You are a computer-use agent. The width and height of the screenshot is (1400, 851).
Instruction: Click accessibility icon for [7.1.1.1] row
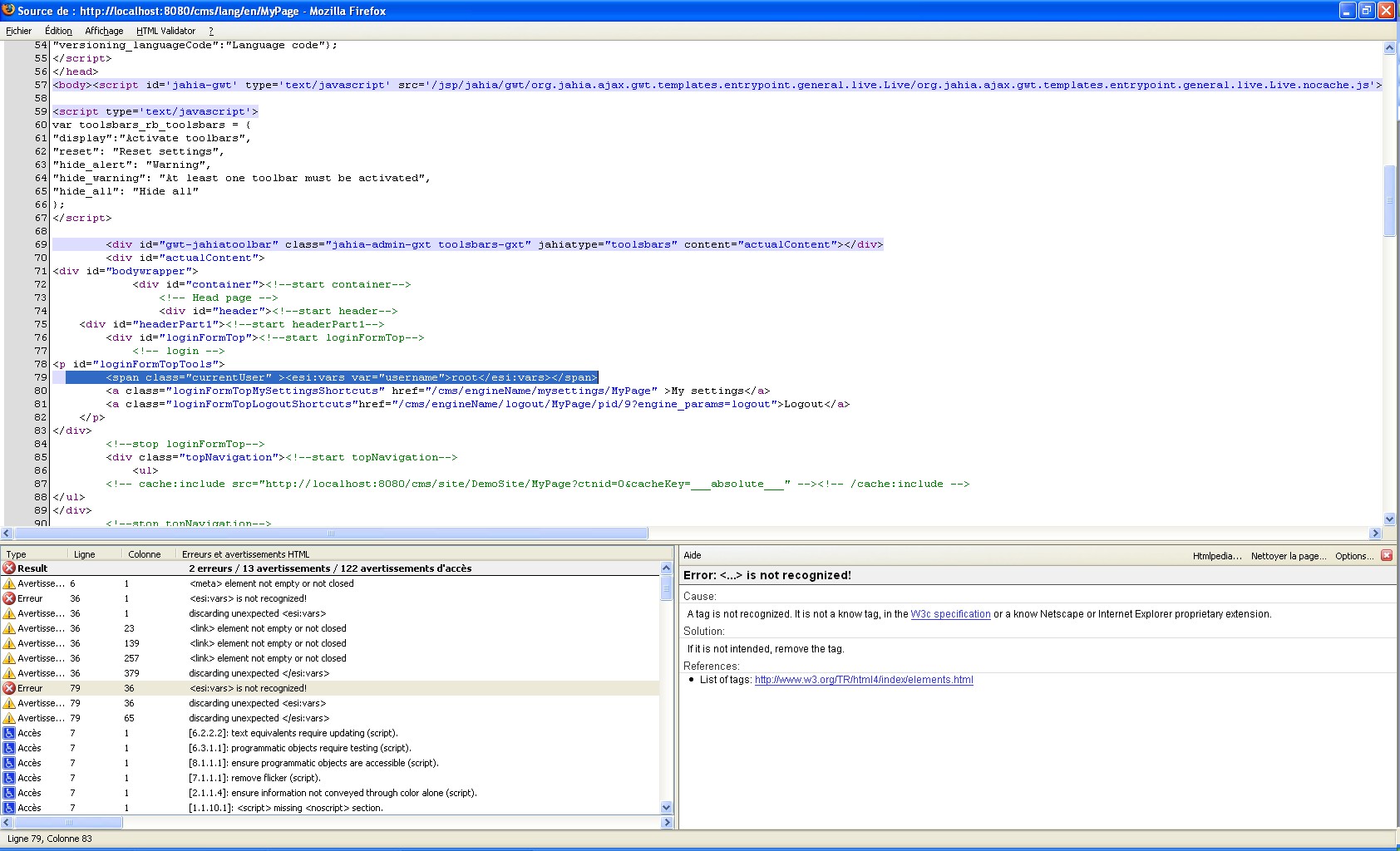pyautogui.click(x=9, y=778)
